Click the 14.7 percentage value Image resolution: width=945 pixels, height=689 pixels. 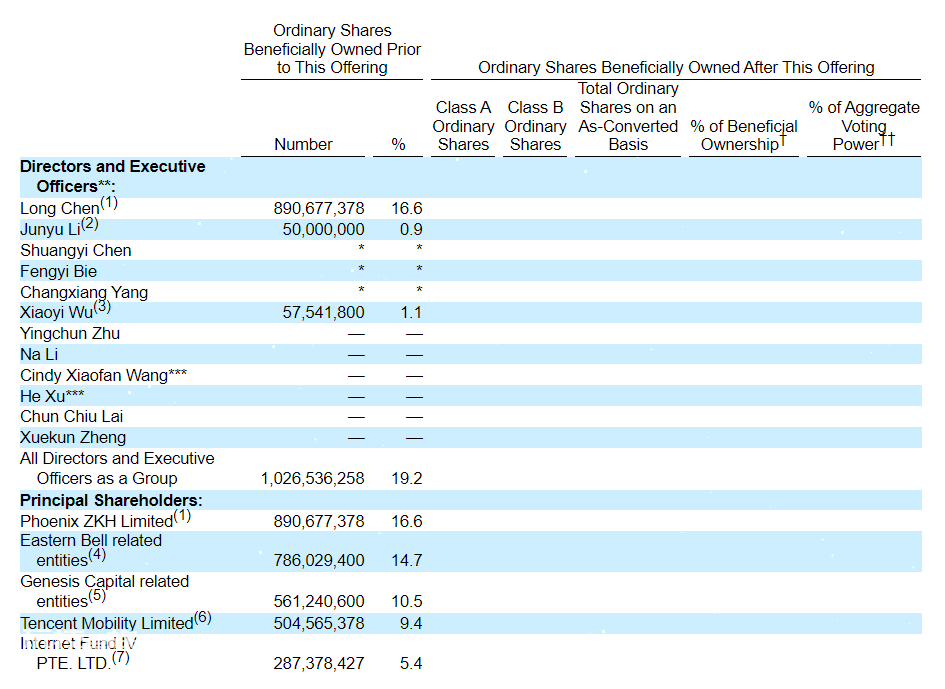(407, 561)
